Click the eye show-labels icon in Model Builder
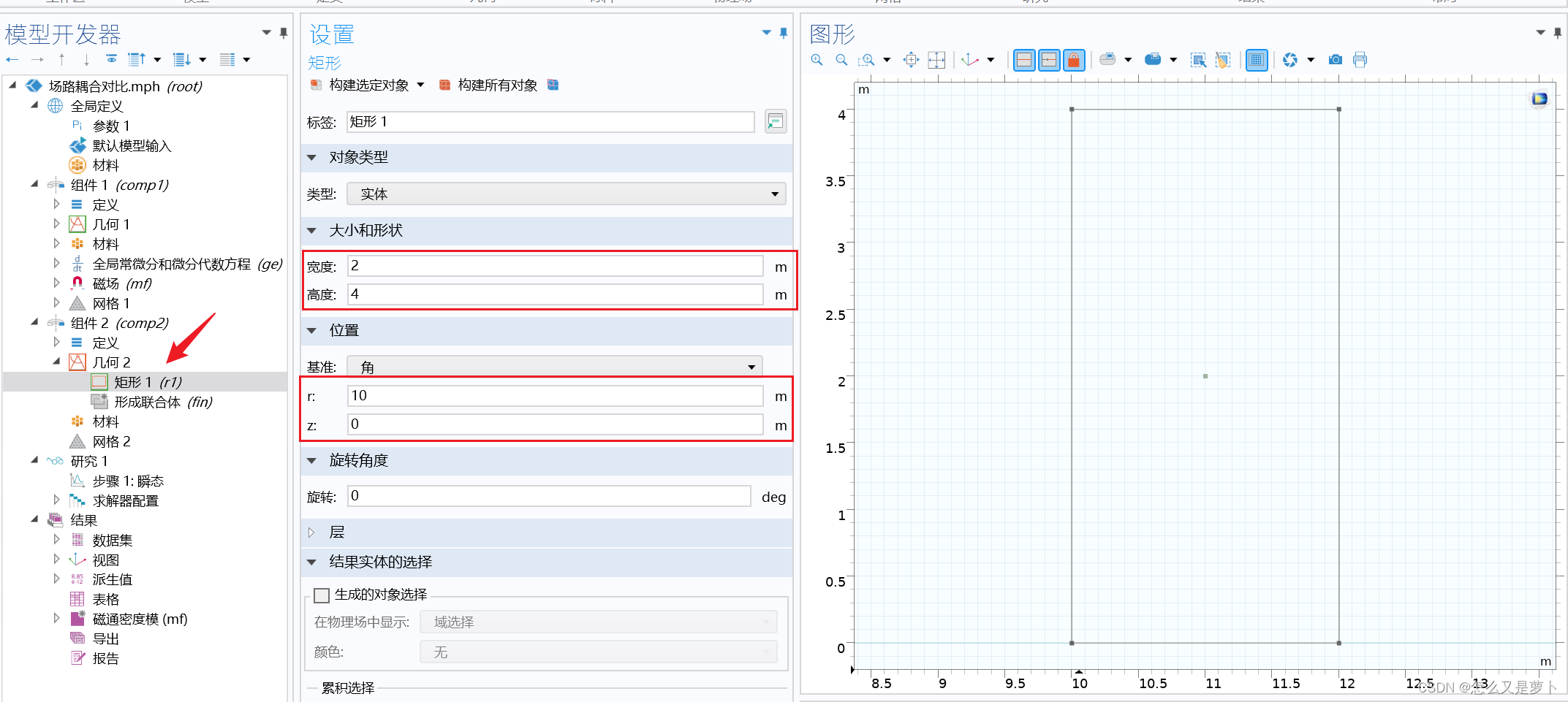1568x702 pixels. pos(111,58)
